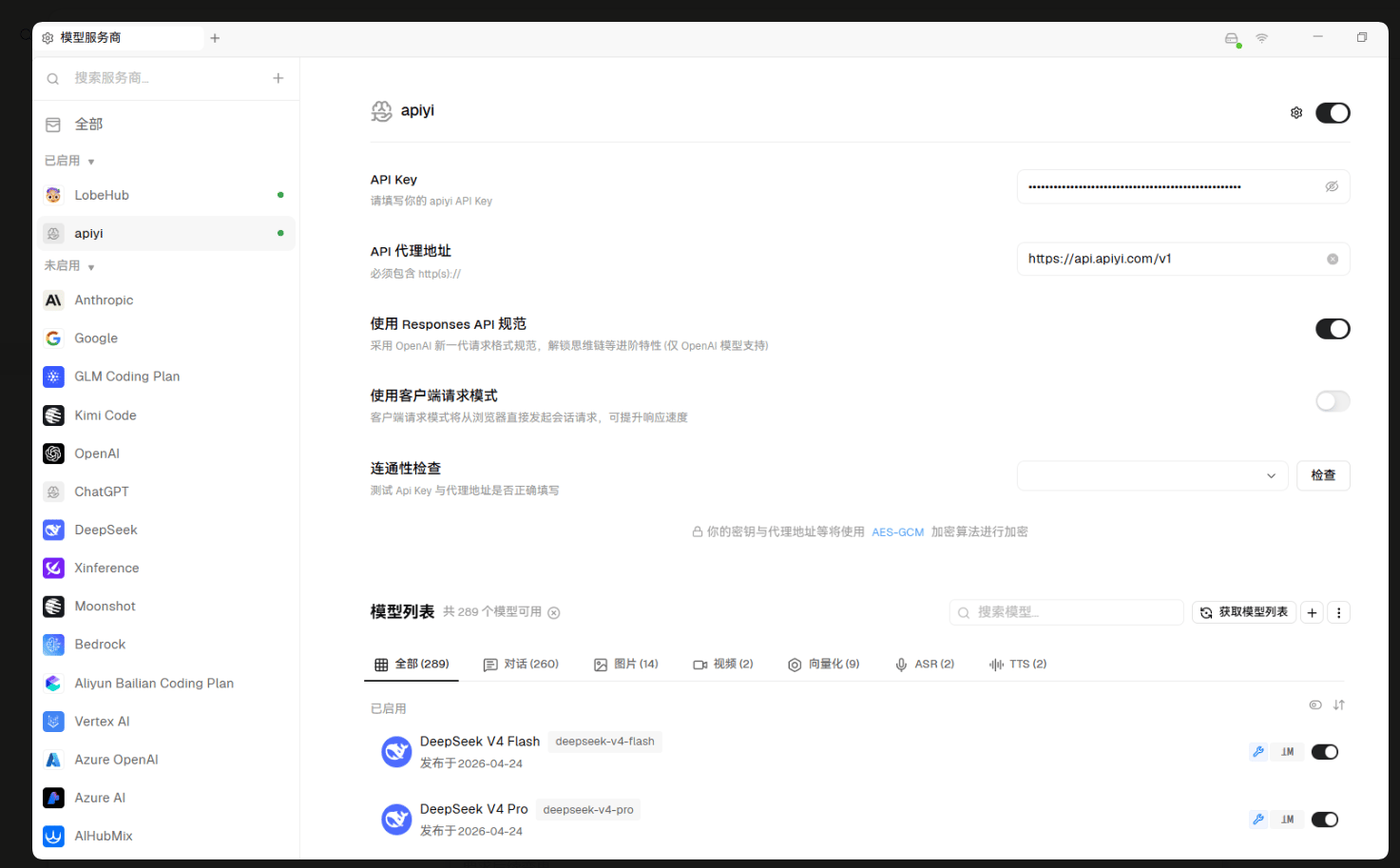Open the three-dot model list menu
The image size is (1400, 868).
(1338, 612)
